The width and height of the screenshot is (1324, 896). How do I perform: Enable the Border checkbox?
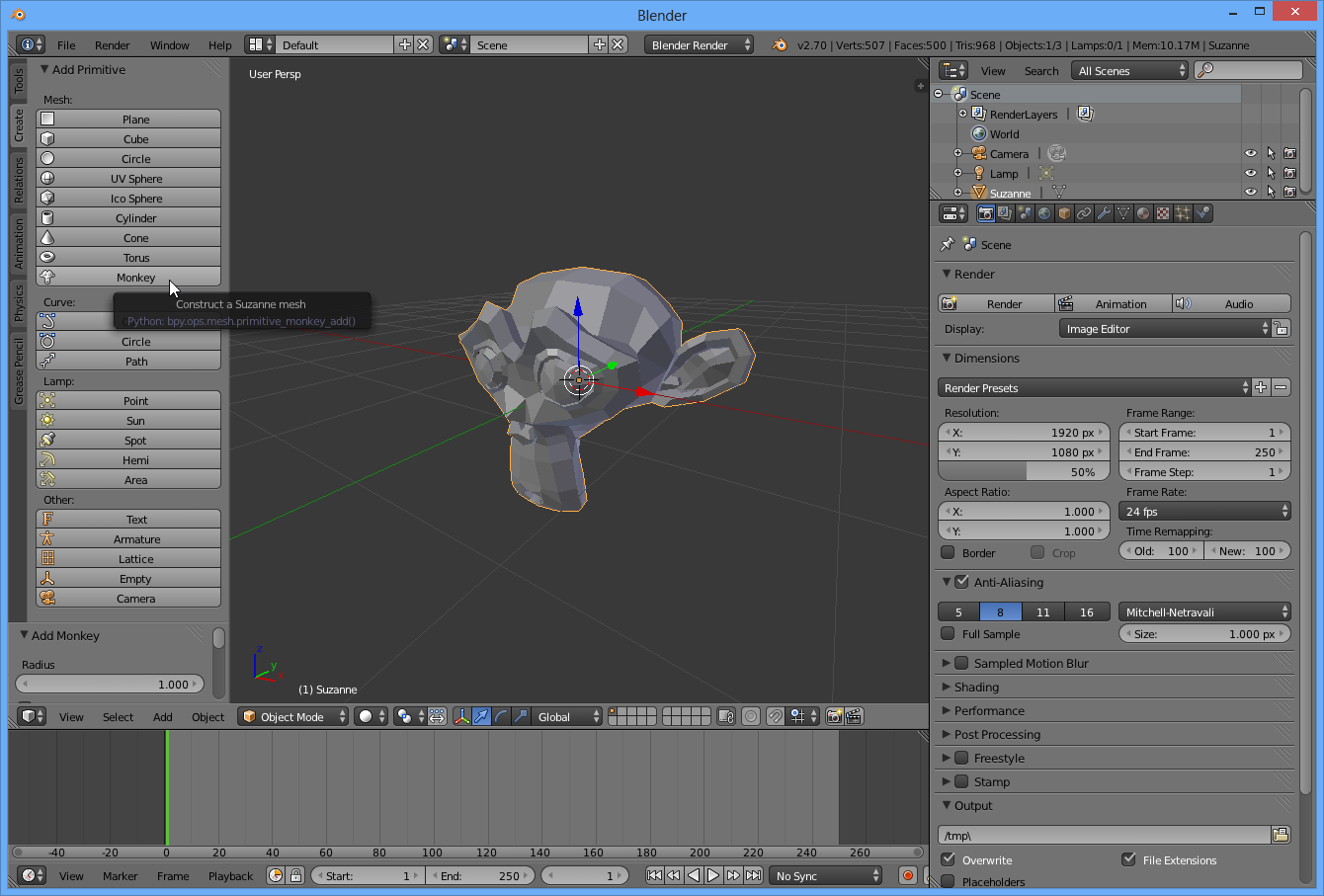click(948, 552)
